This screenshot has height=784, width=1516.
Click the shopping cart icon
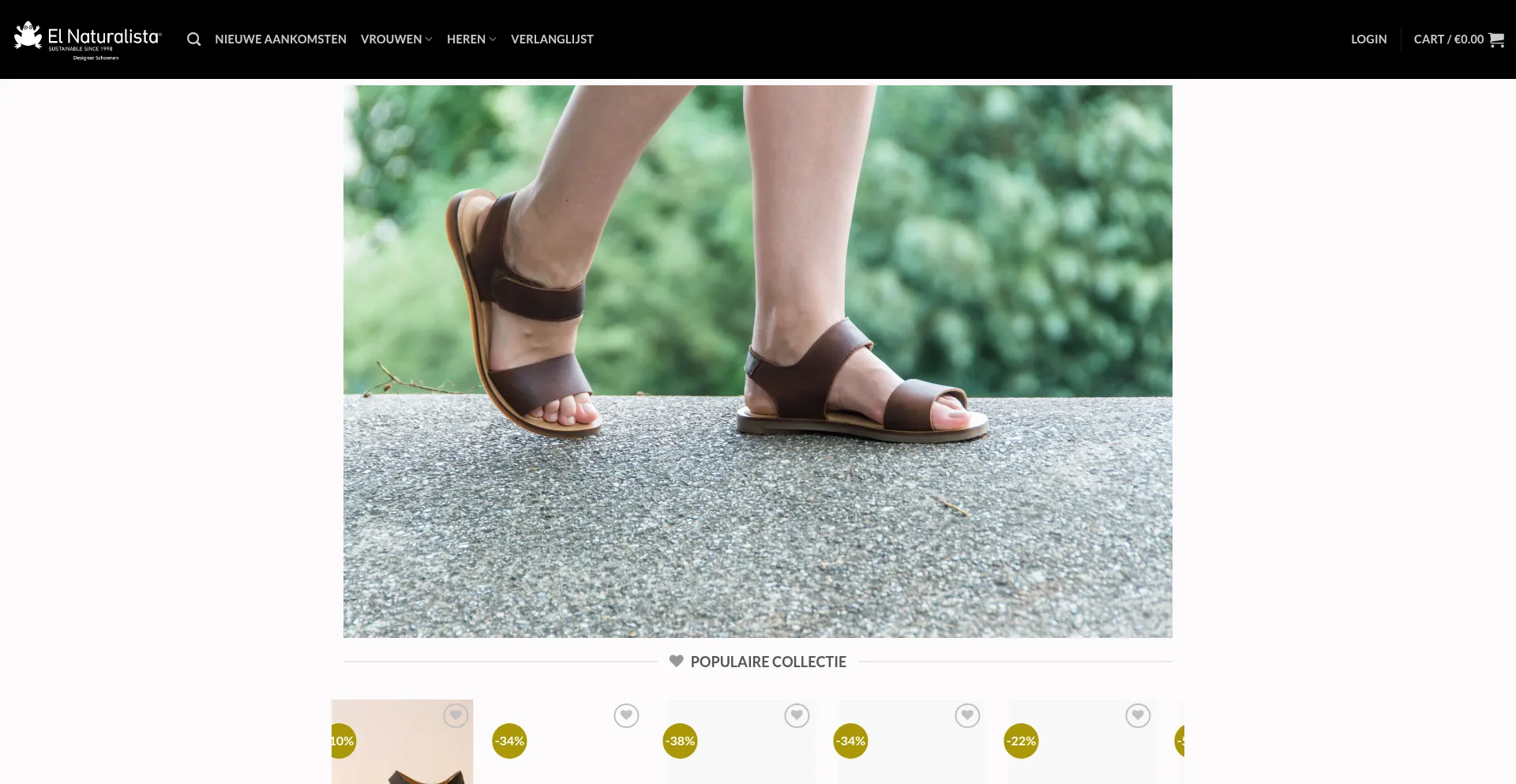1496,39
